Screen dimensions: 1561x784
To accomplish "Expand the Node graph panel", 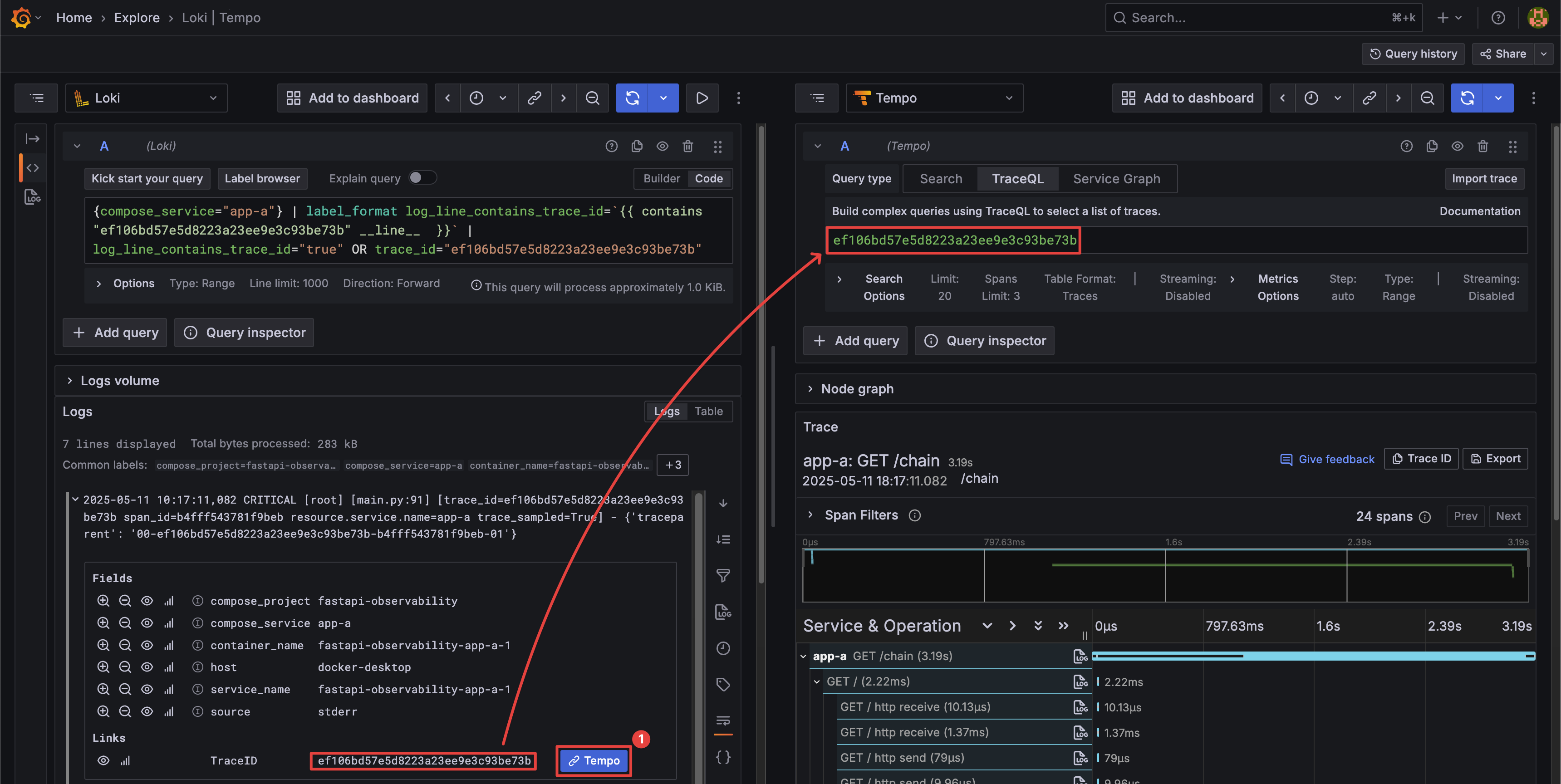I will click(857, 389).
